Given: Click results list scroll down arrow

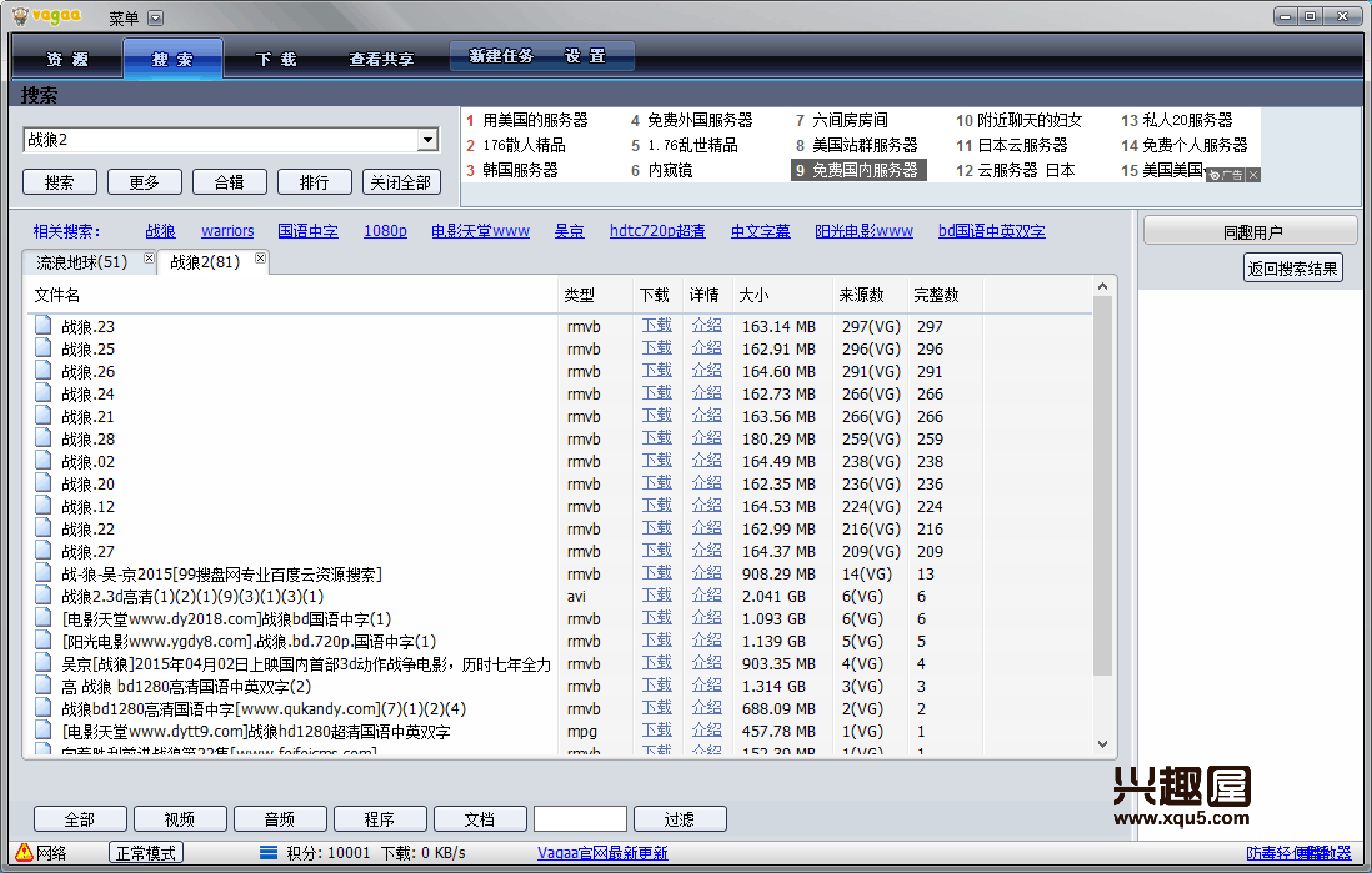Looking at the screenshot, I should point(1103,744).
